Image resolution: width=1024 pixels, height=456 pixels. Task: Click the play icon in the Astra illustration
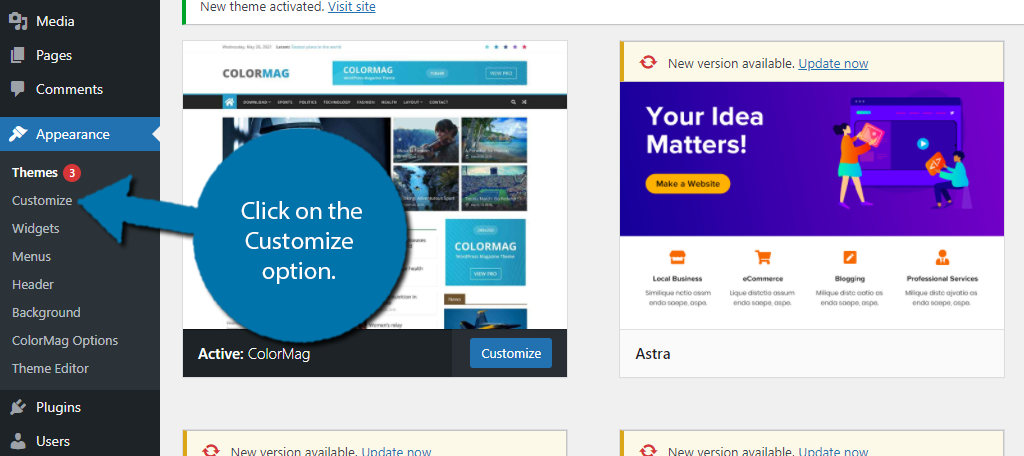click(x=922, y=144)
